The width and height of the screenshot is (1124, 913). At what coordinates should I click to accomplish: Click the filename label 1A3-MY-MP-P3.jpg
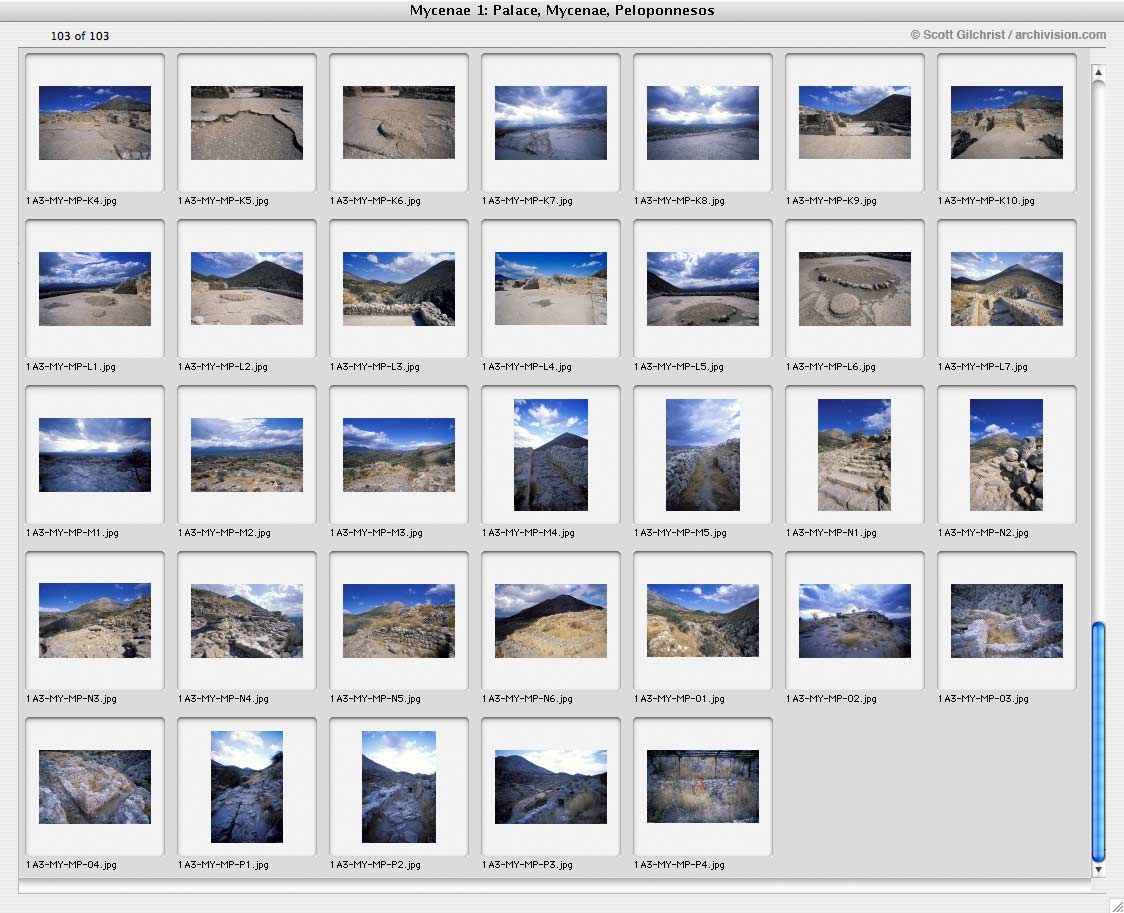(x=528, y=865)
